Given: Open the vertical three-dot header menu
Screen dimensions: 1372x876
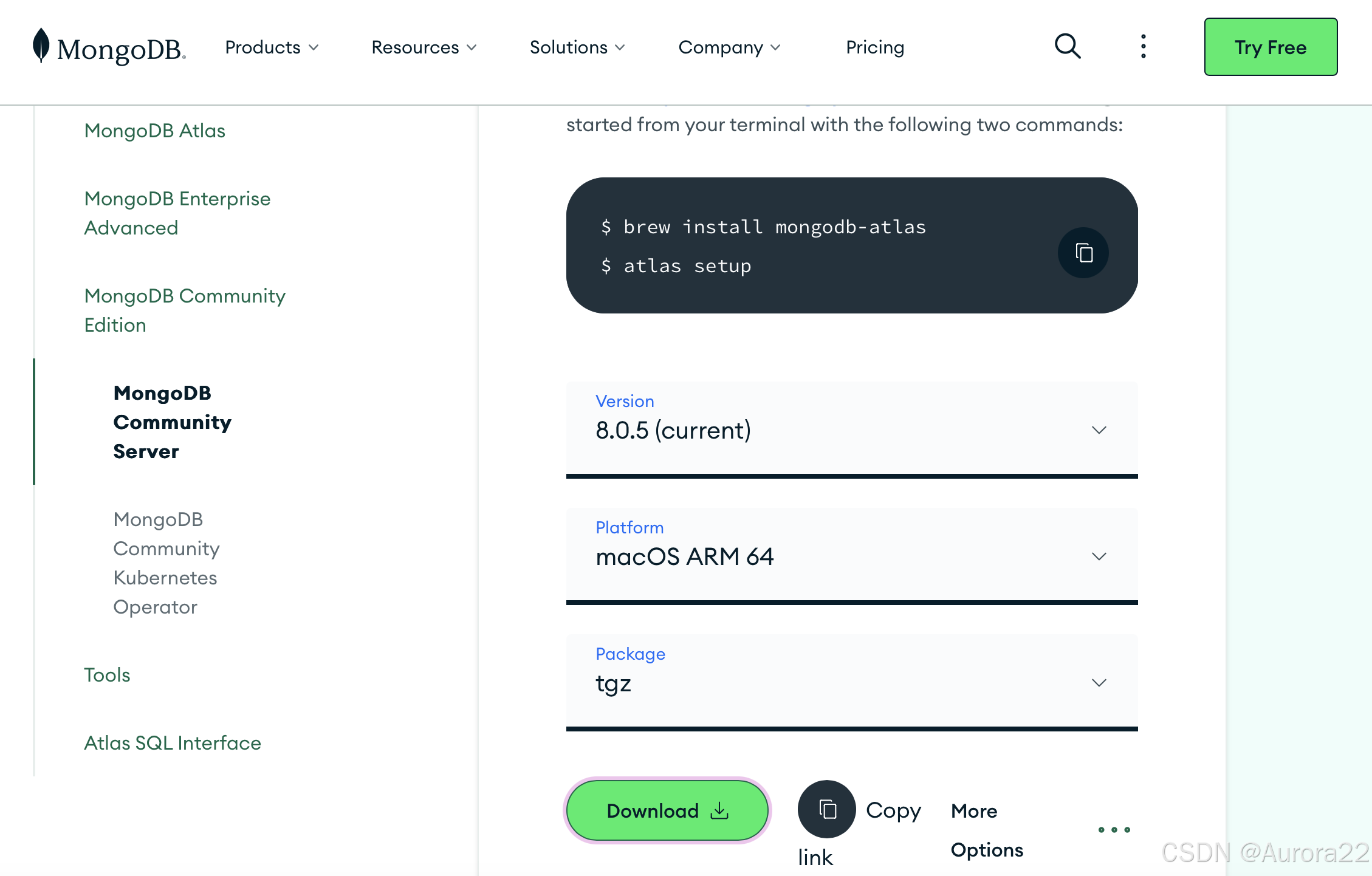Looking at the screenshot, I should [x=1143, y=47].
